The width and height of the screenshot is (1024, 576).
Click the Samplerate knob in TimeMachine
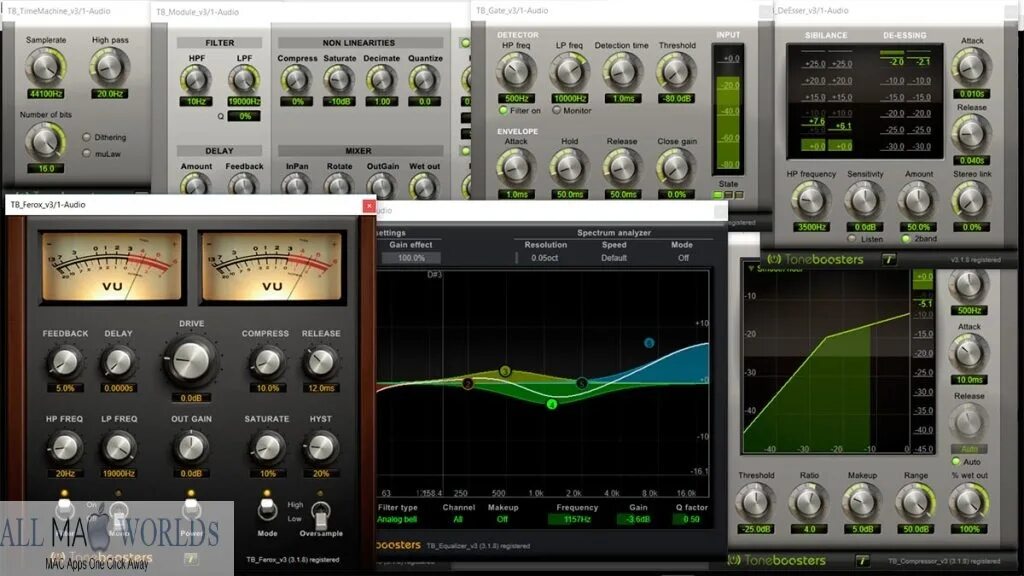tap(45, 67)
